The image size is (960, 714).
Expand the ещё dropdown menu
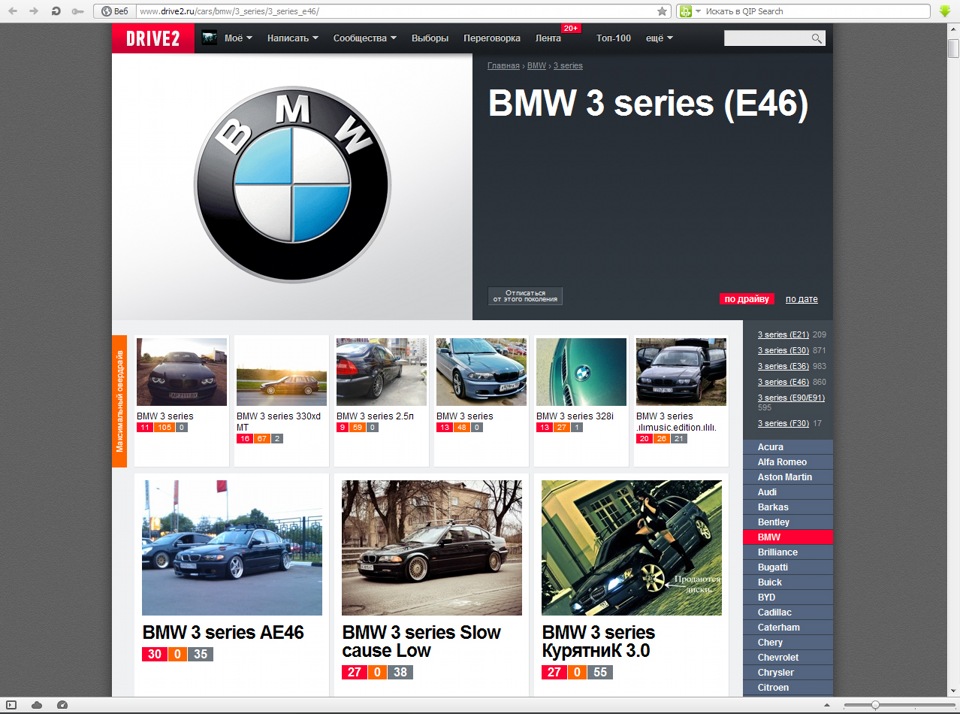[659, 38]
